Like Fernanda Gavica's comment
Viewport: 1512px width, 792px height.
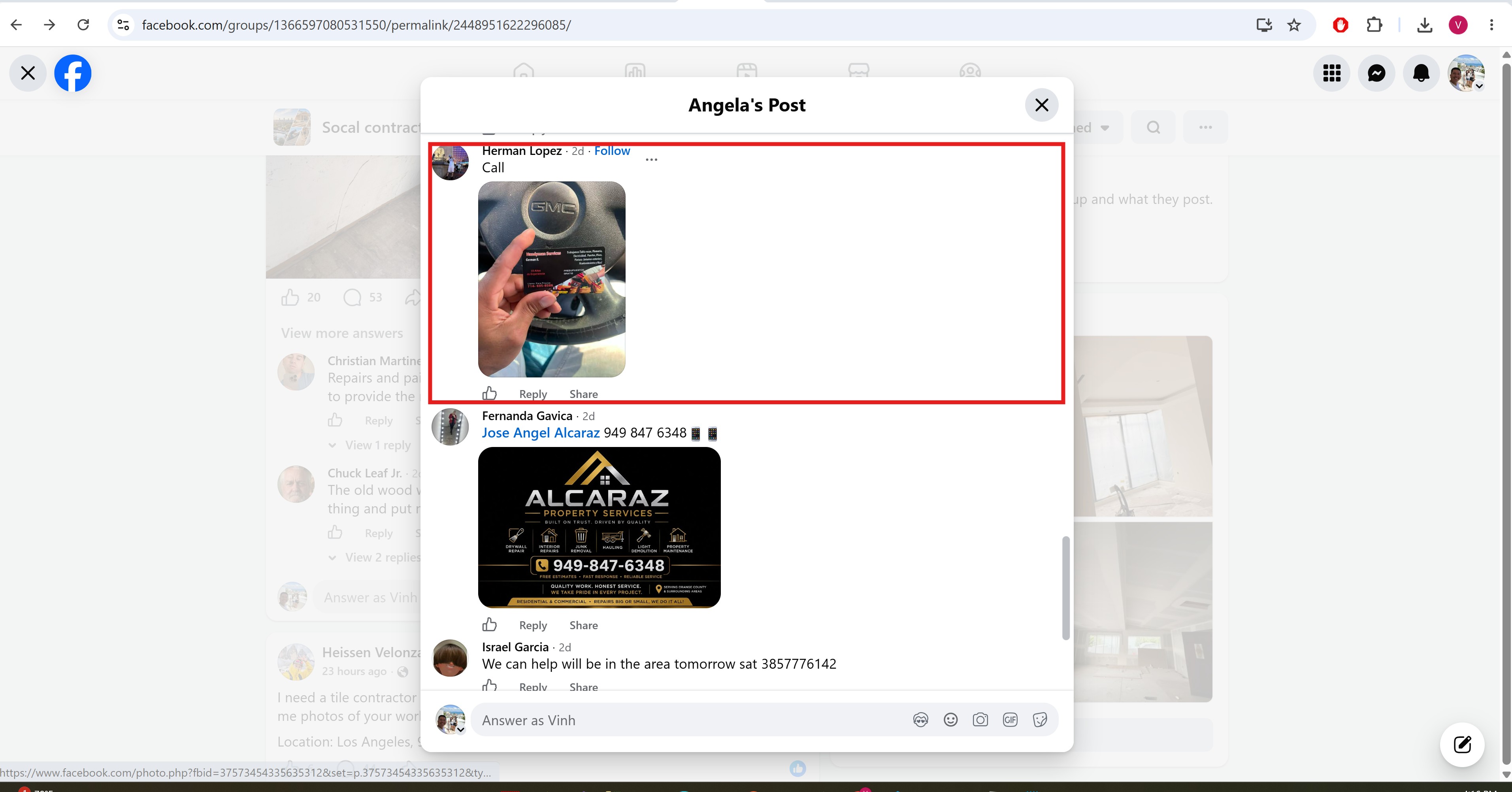tap(490, 625)
